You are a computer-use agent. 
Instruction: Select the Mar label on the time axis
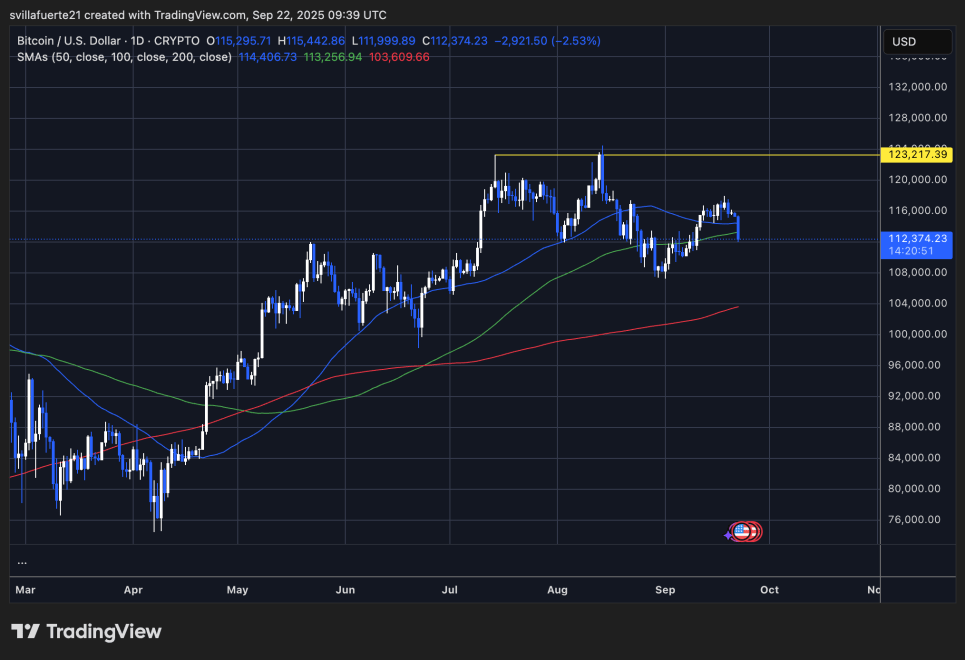pos(25,590)
